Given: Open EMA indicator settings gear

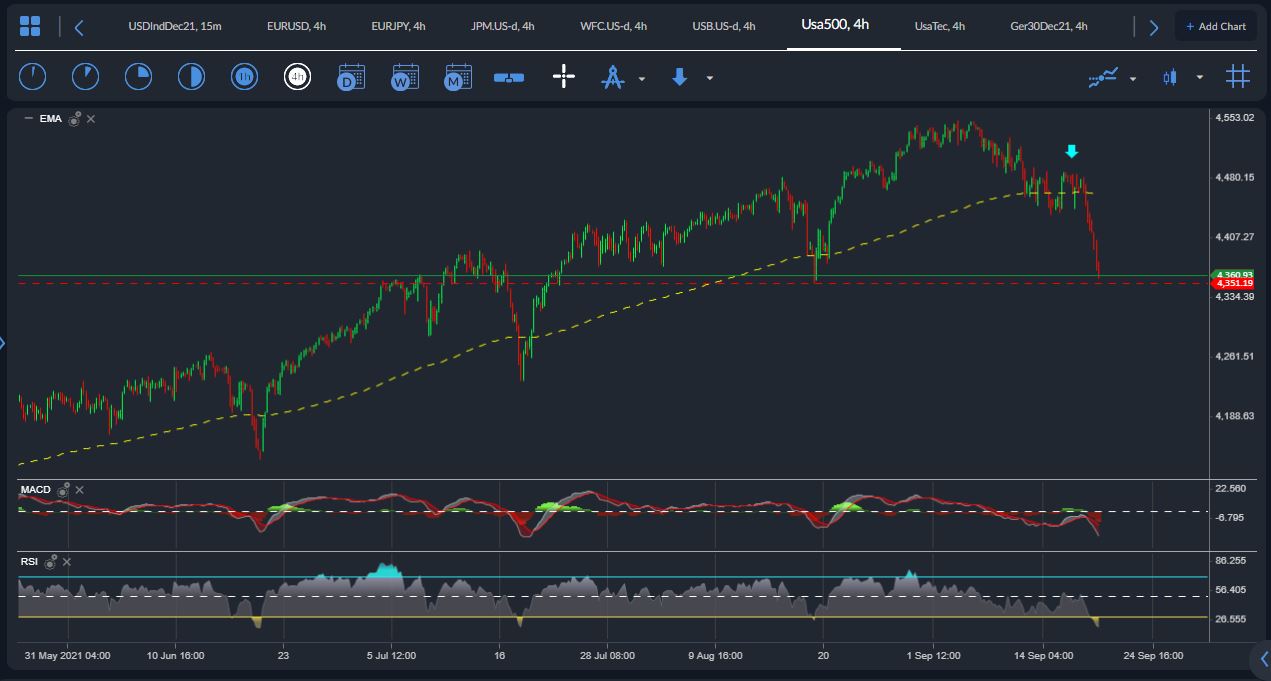Looking at the screenshot, I should tap(74, 119).
